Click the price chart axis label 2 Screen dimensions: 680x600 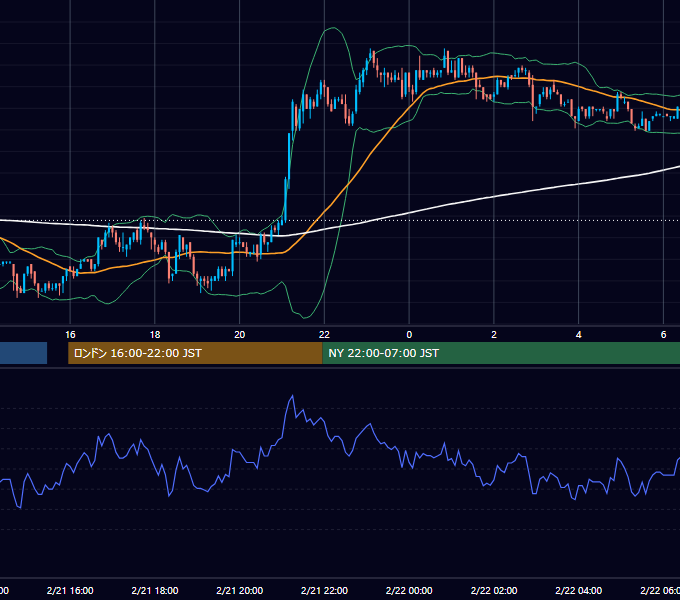click(494, 335)
